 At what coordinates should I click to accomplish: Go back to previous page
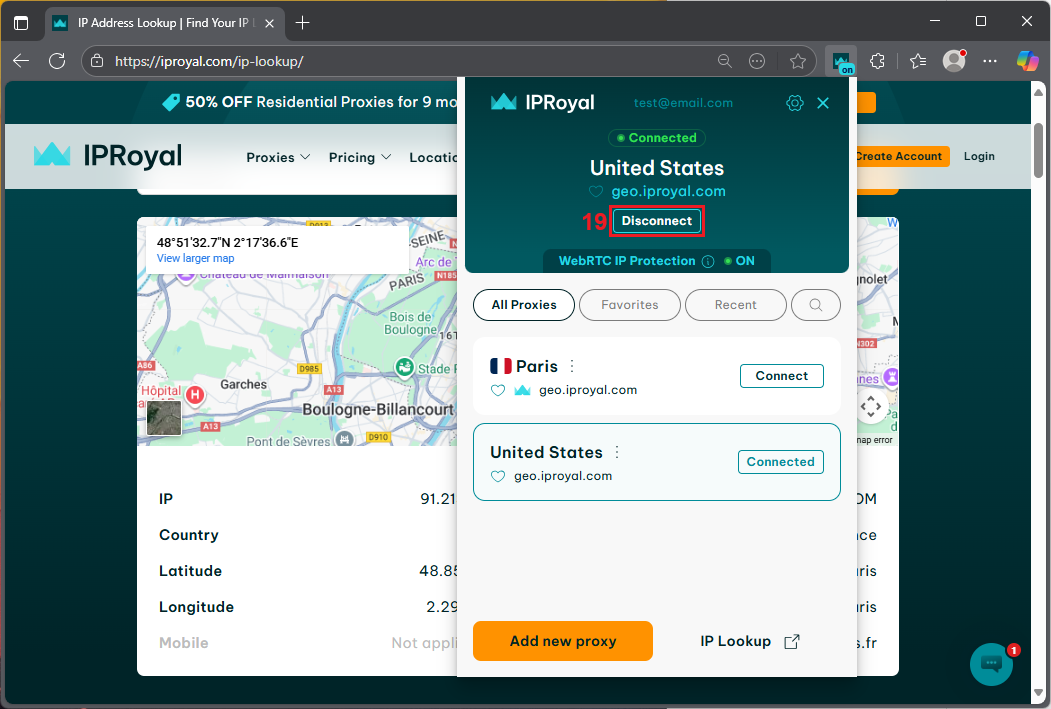[x=21, y=61]
